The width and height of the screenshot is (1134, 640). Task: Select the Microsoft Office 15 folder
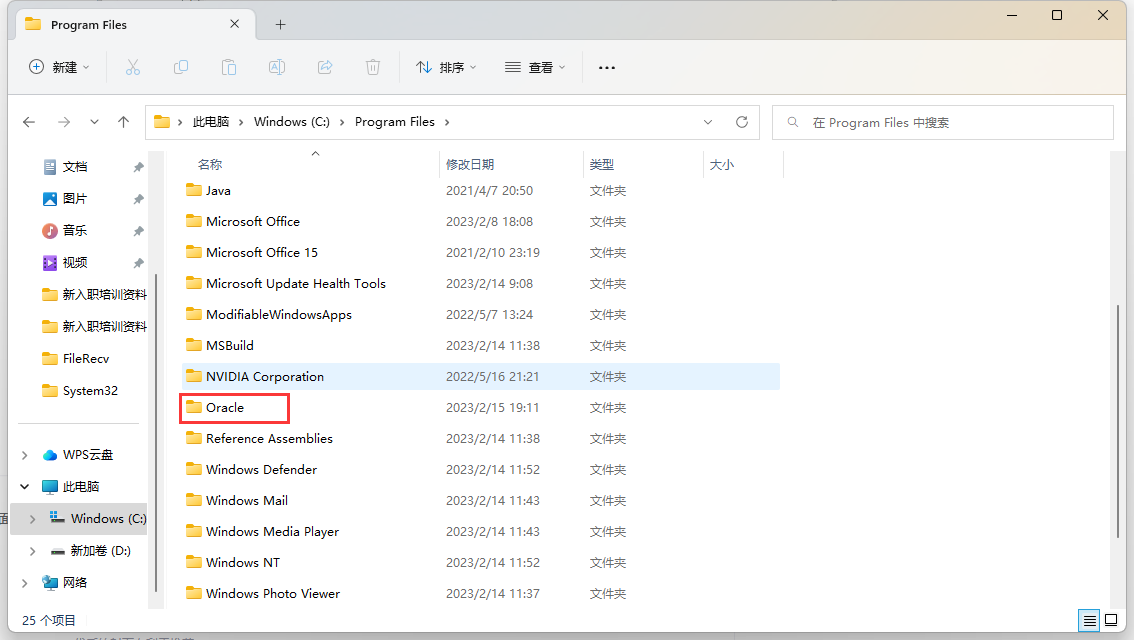(x=480, y=252)
